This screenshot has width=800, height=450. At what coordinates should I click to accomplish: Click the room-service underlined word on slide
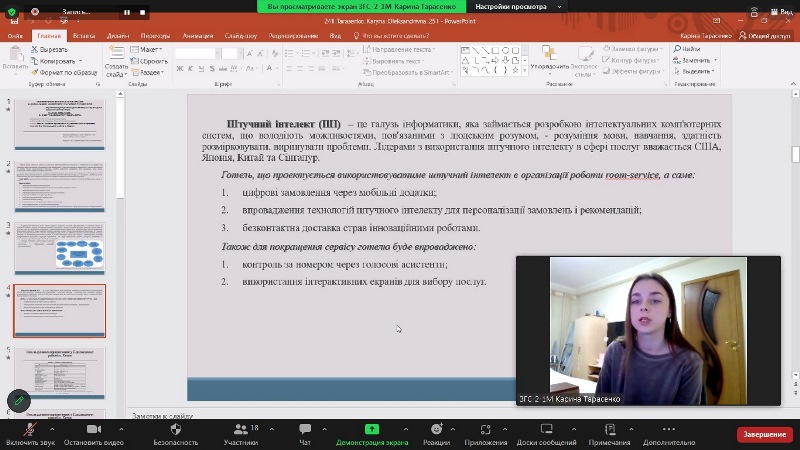point(632,175)
